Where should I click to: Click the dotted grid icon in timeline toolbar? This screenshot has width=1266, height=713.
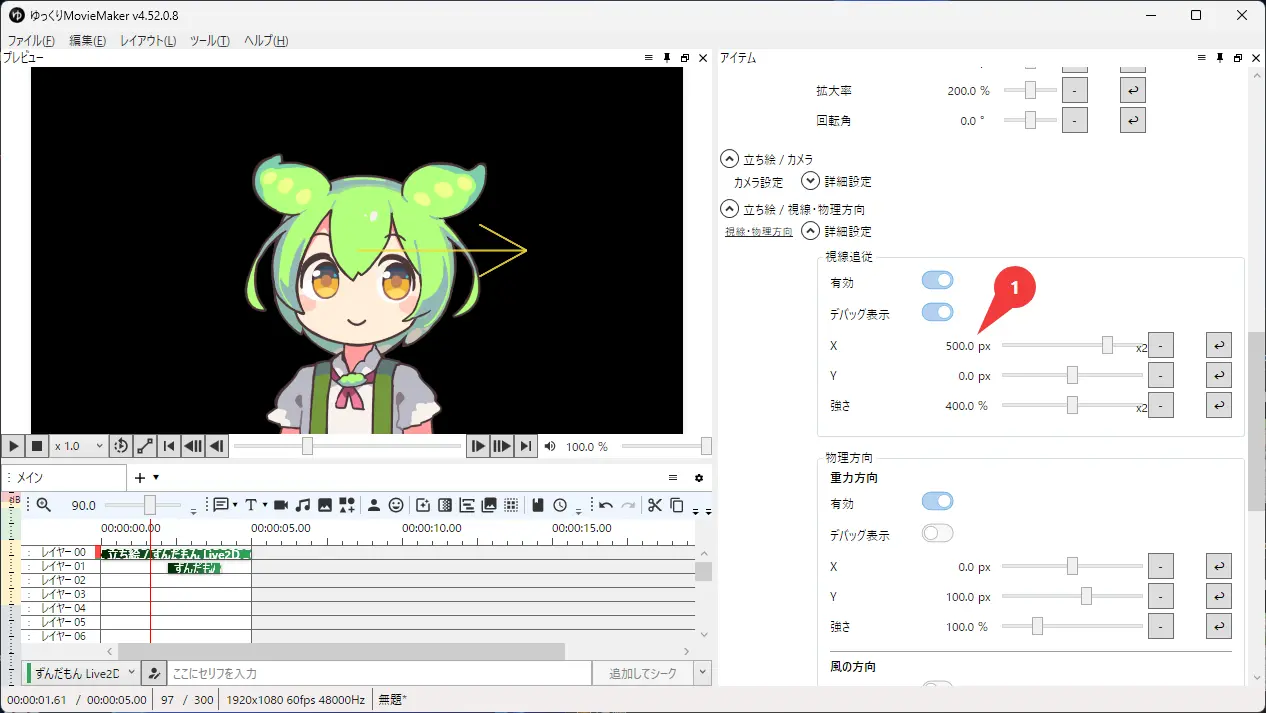(511, 505)
